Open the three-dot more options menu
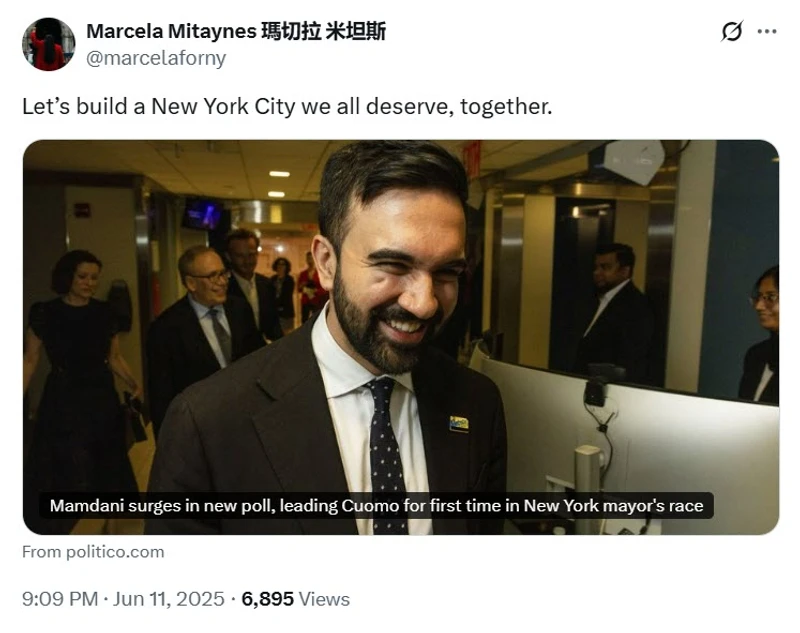The width and height of the screenshot is (800, 633). click(x=767, y=32)
